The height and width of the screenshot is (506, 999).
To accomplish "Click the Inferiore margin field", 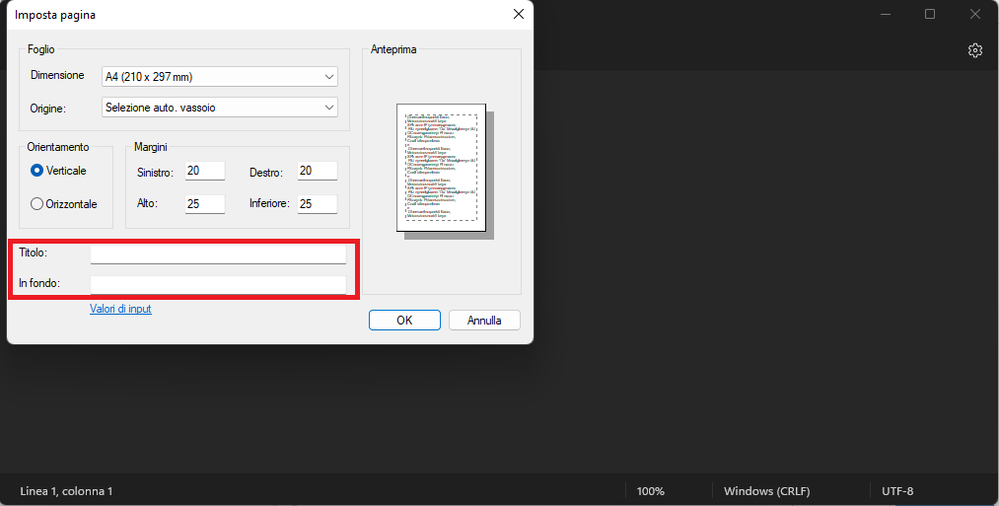I will point(317,204).
